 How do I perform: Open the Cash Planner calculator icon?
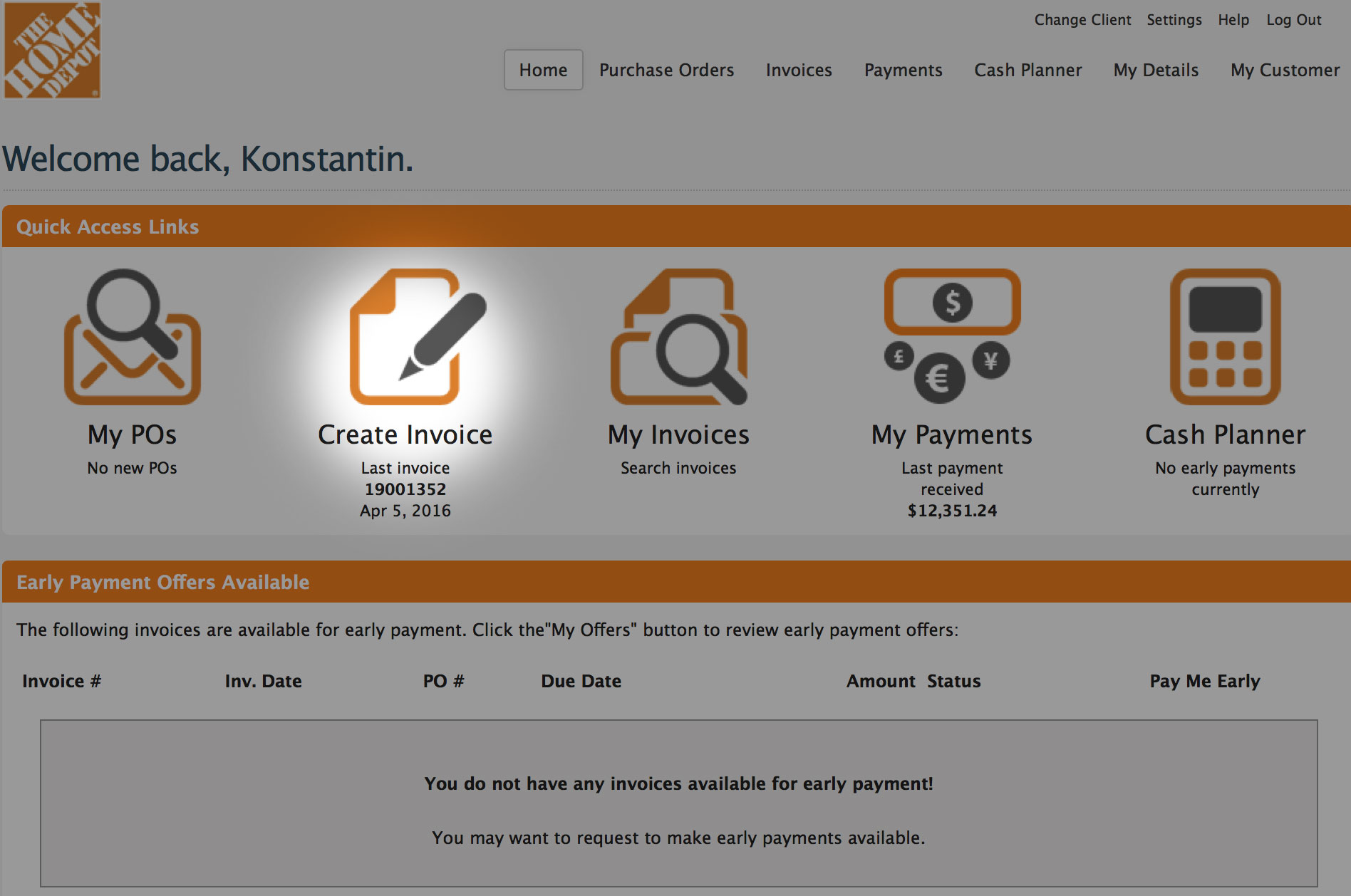click(x=1225, y=337)
